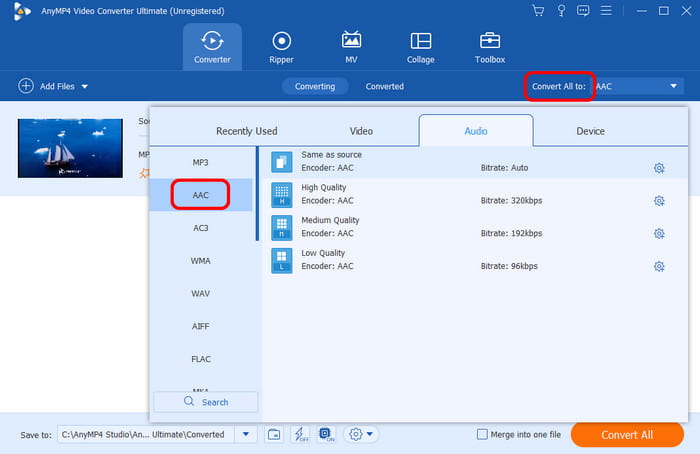Switch to the Device tab
The width and height of the screenshot is (700, 454).
[590, 131]
